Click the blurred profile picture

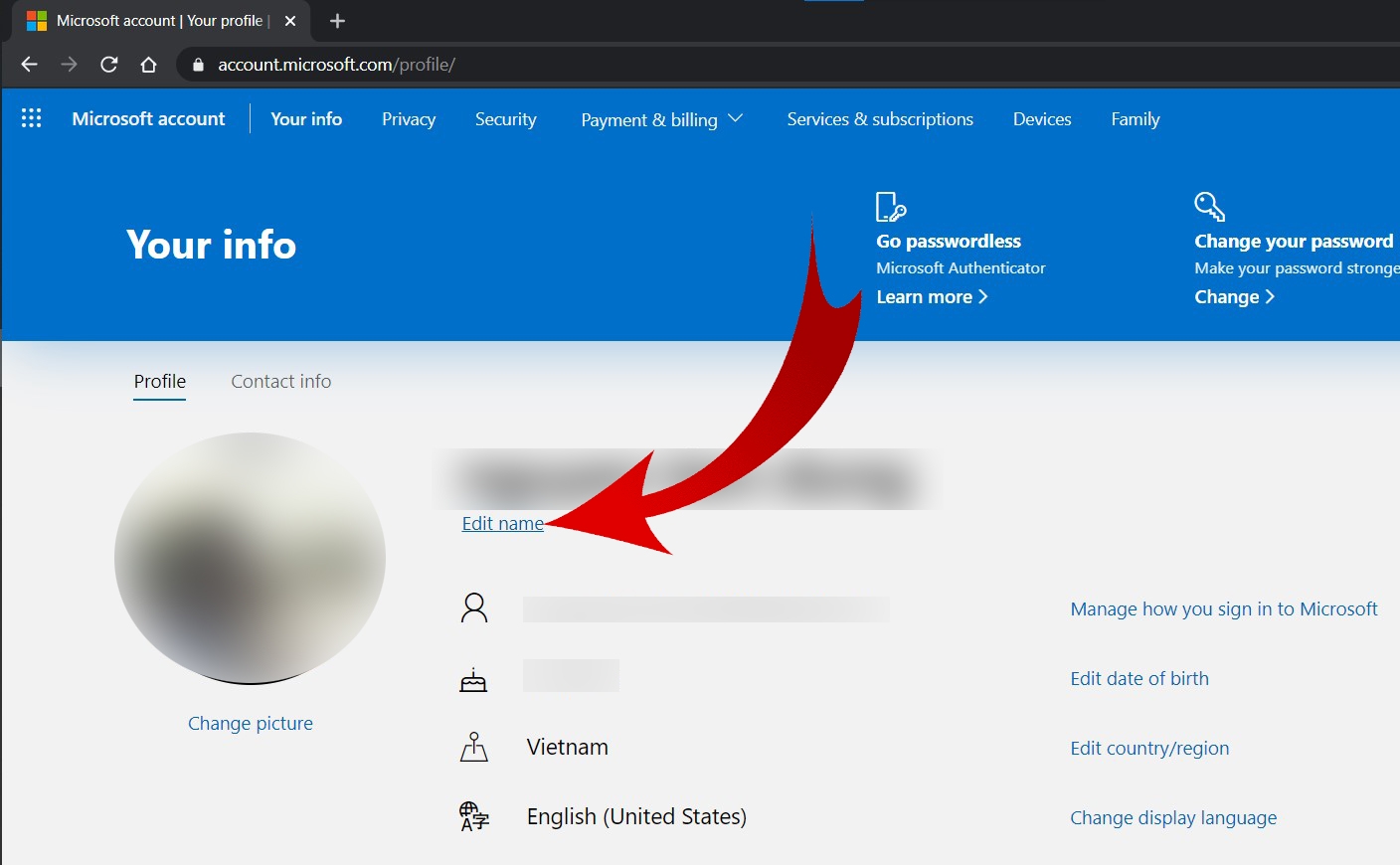251,558
